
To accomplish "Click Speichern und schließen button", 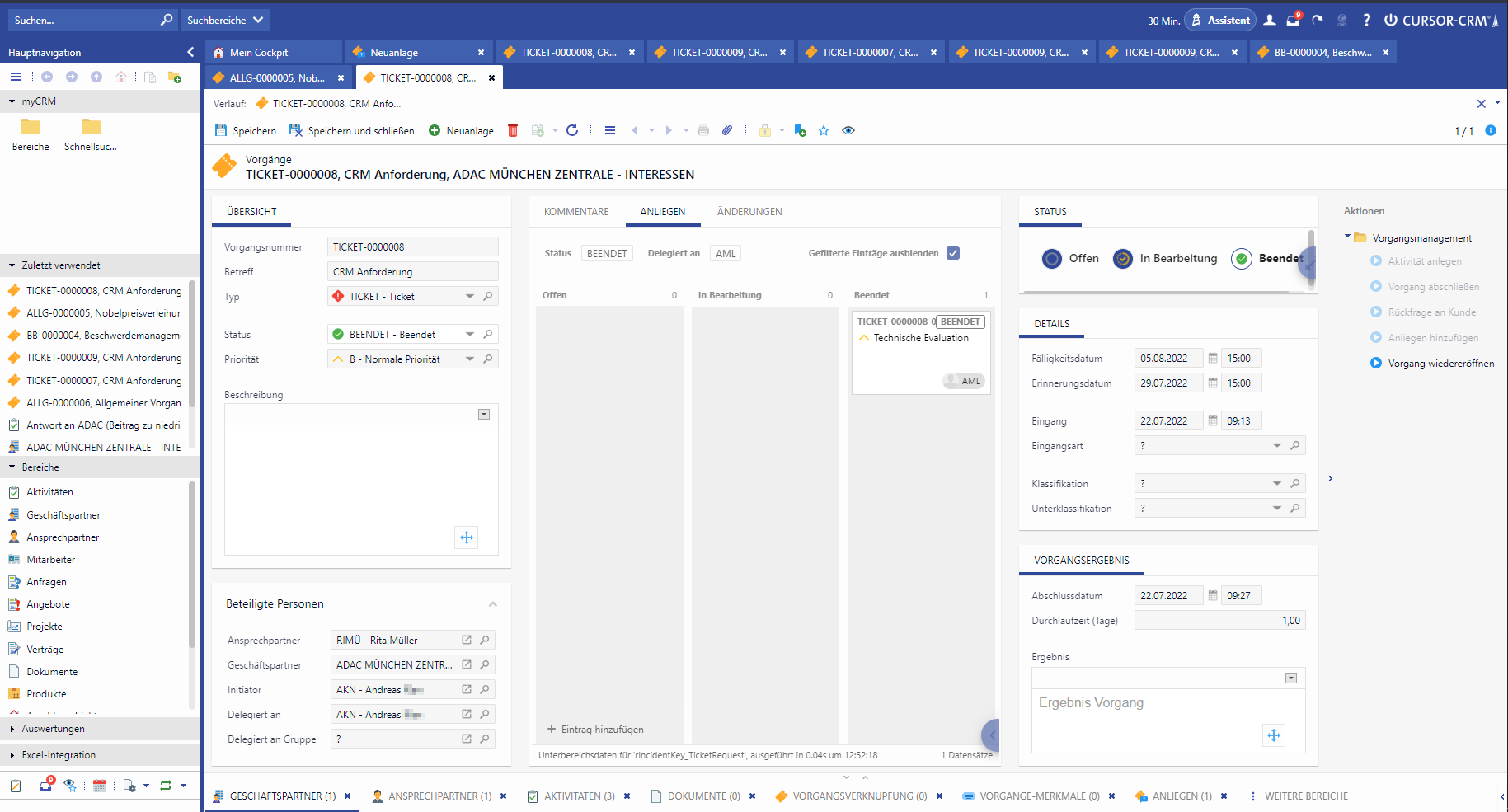I will [x=352, y=130].
